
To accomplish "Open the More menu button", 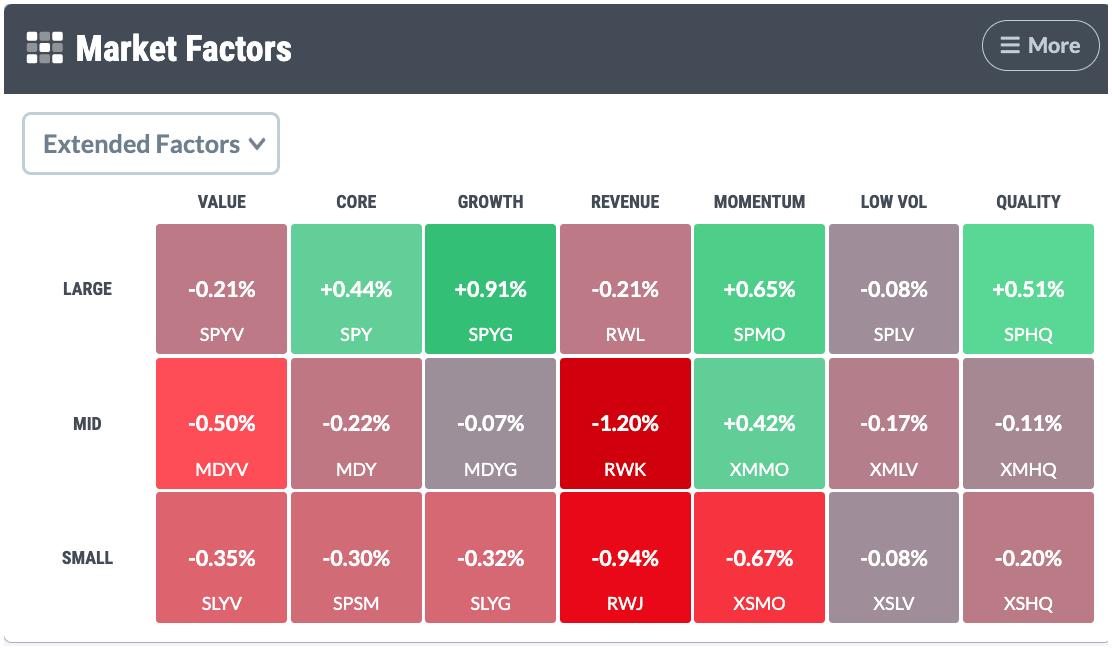I will click(1040, 45).
